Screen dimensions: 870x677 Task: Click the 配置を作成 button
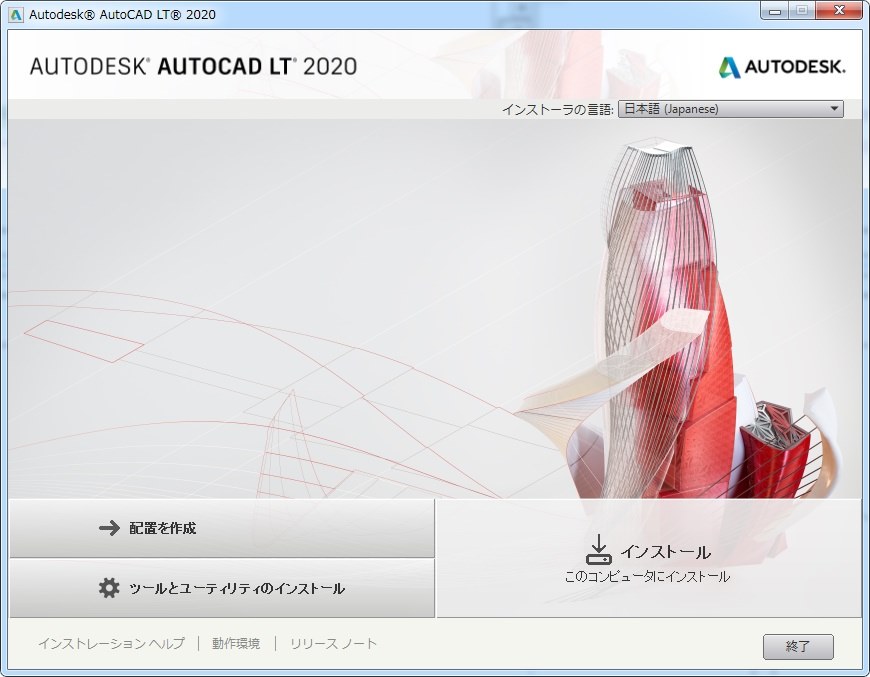222,528
